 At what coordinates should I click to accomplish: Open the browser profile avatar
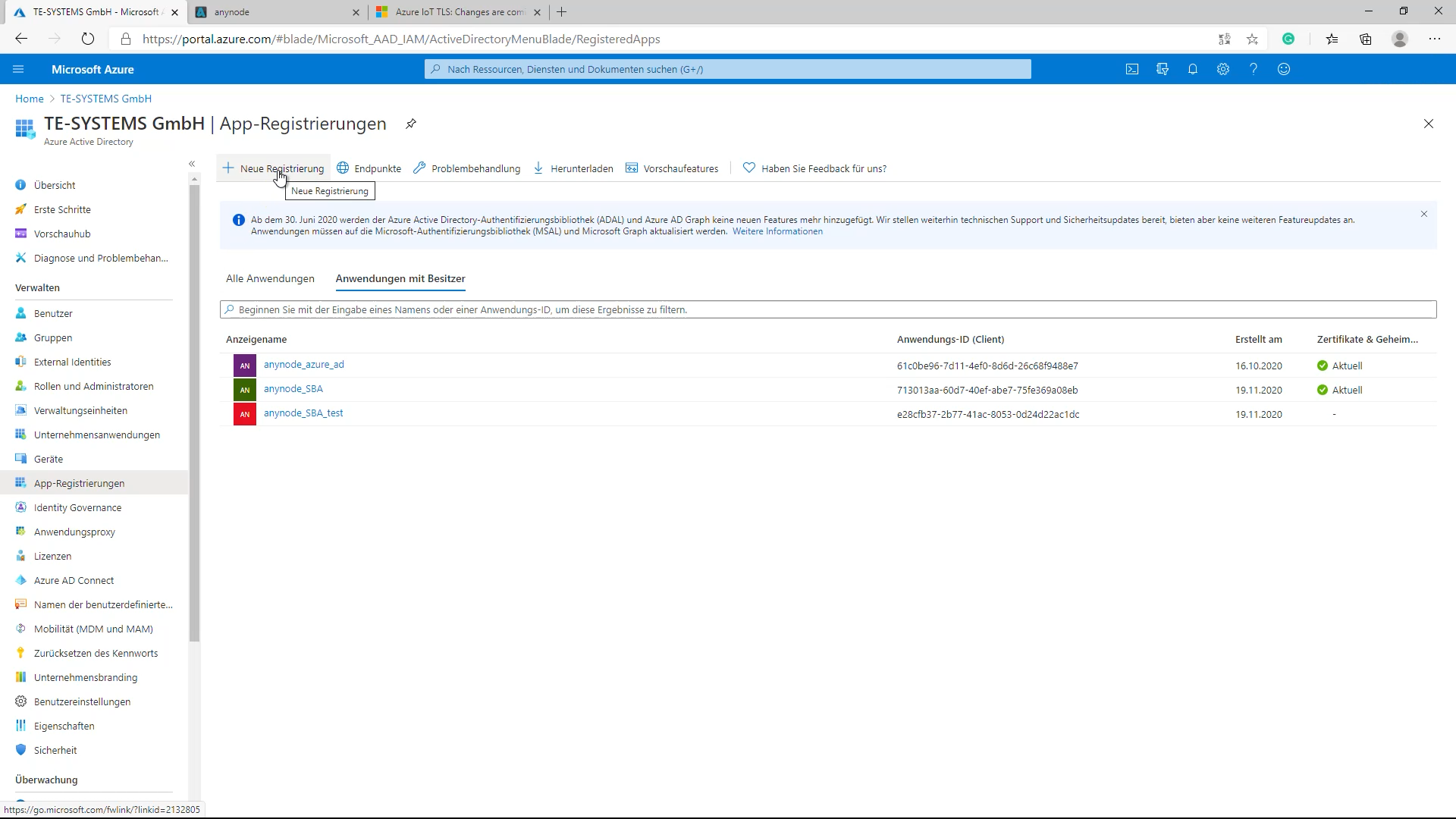pos(1400,39)
